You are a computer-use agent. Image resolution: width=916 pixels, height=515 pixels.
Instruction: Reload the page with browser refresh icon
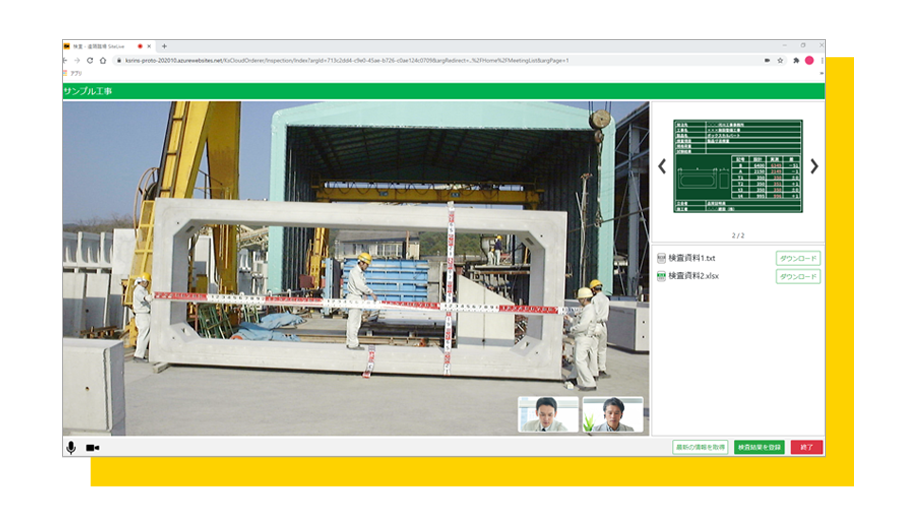90,60
